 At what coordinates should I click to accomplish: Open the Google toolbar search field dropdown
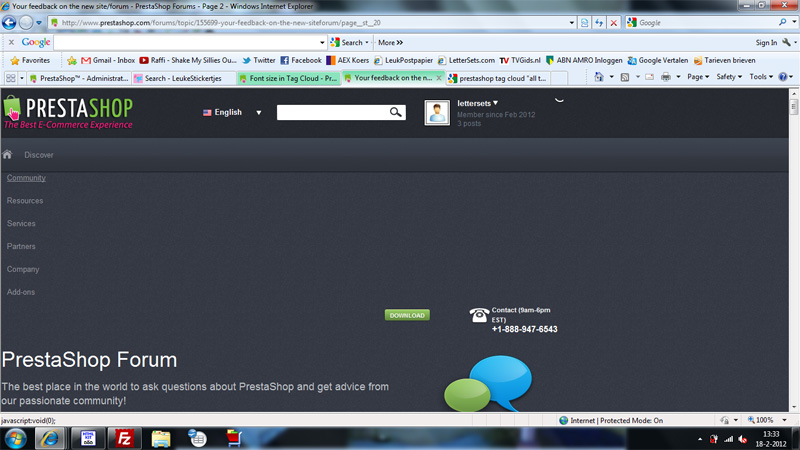pyautogui.click(x=322, y=42)
